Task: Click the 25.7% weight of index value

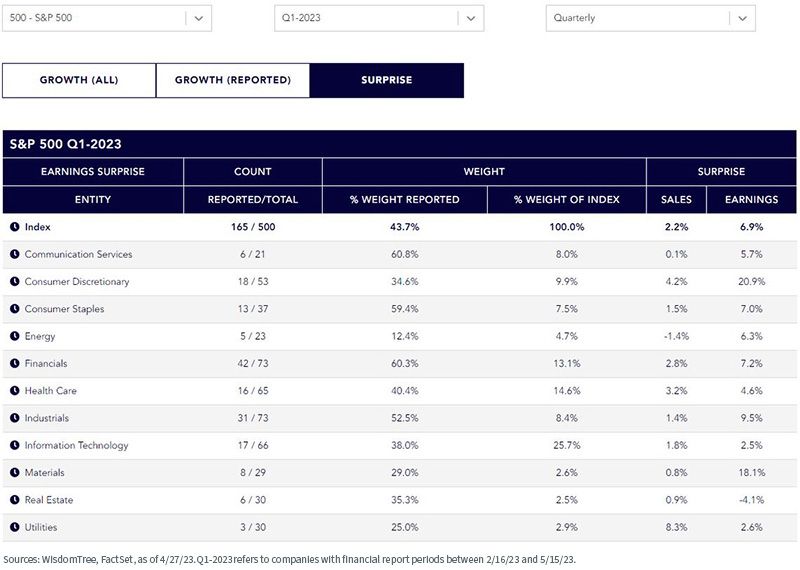Action: pyautogui.click(x=567, y=445)
